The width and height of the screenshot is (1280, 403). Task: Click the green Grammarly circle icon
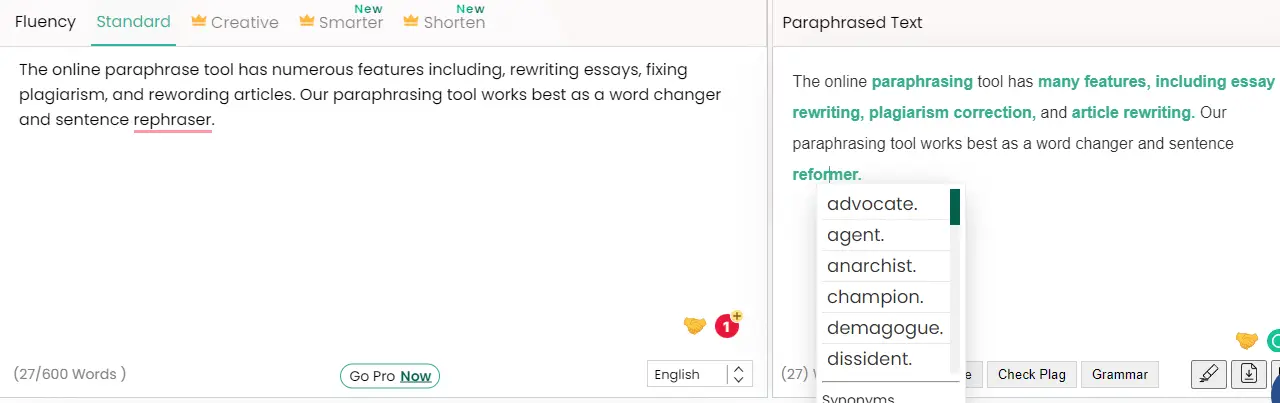[x=1273, y=341]
